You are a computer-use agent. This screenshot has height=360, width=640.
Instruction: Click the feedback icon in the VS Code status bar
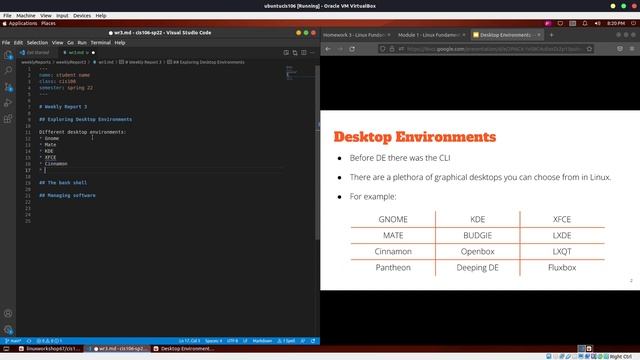[303, 341]
